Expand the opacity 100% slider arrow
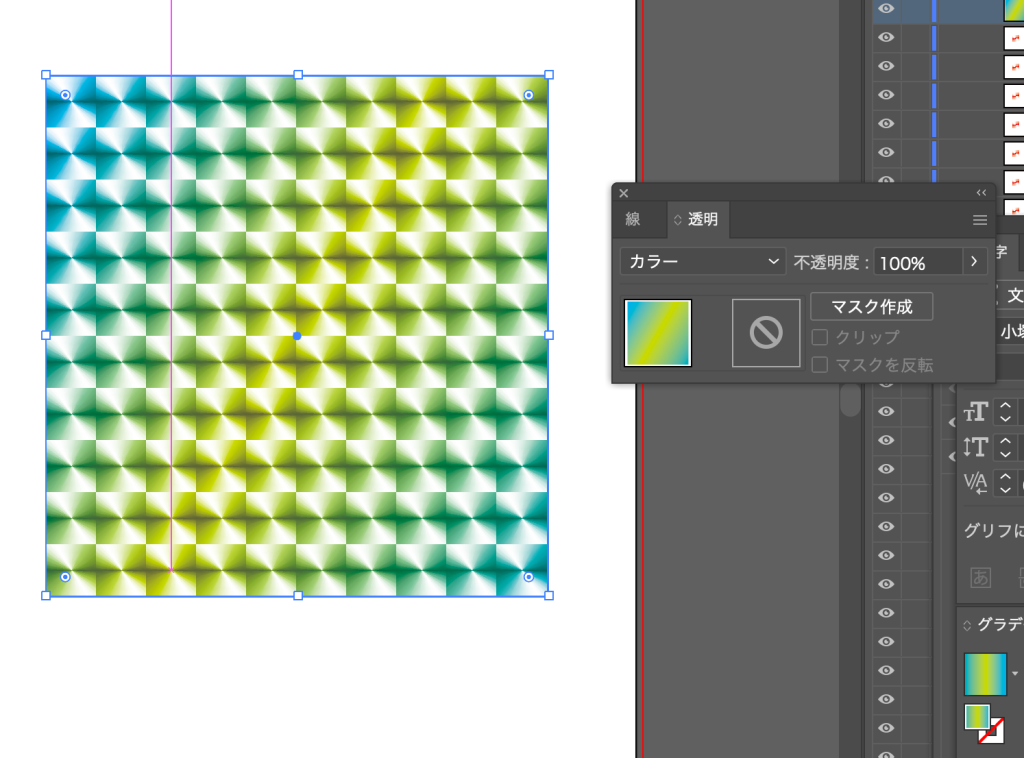 (x=975, y=262)
